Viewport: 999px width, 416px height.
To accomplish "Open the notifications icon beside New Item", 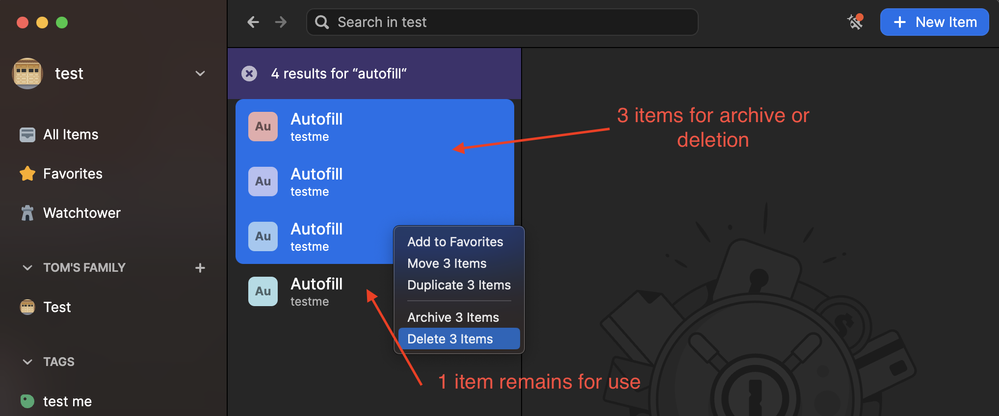I will pos(854,22).
